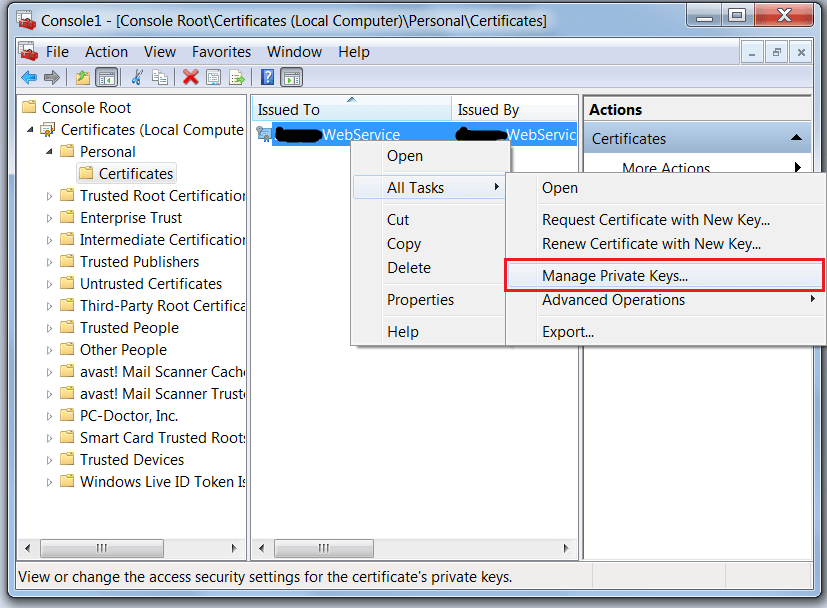Expand the Trusted Publishers node
Image resolution: width=827 pixels, height=608 pixels.
[50, 262]
